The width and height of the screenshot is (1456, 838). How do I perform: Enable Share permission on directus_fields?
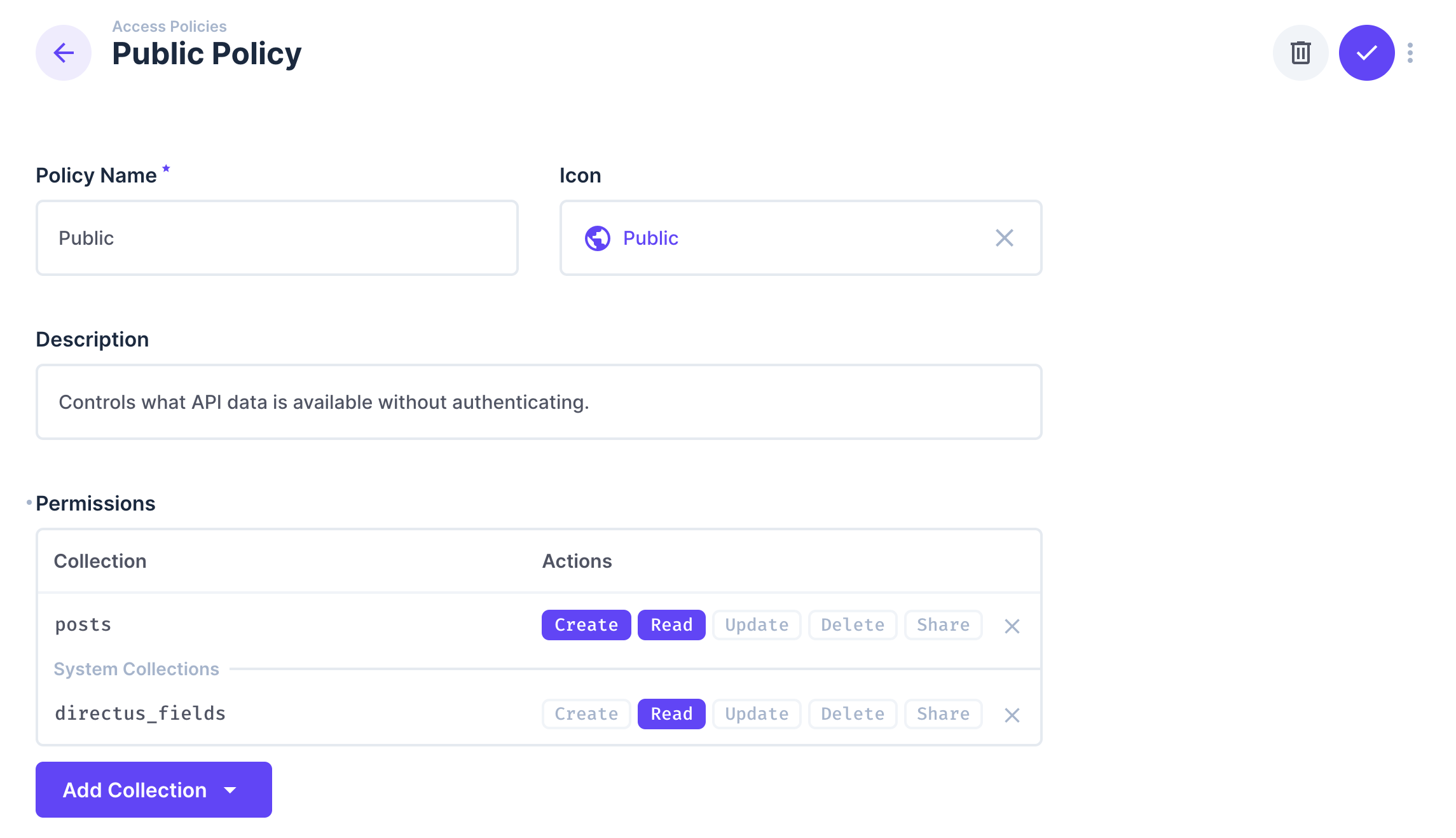[x=943, y=713]
